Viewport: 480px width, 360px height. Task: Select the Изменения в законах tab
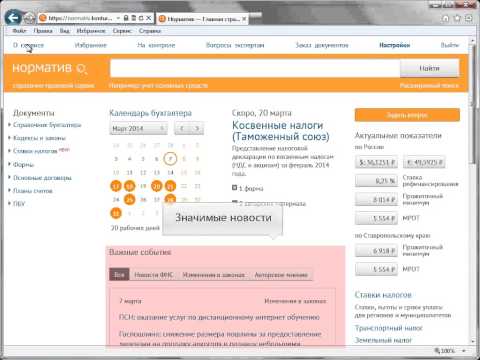[x=213, y=275]
